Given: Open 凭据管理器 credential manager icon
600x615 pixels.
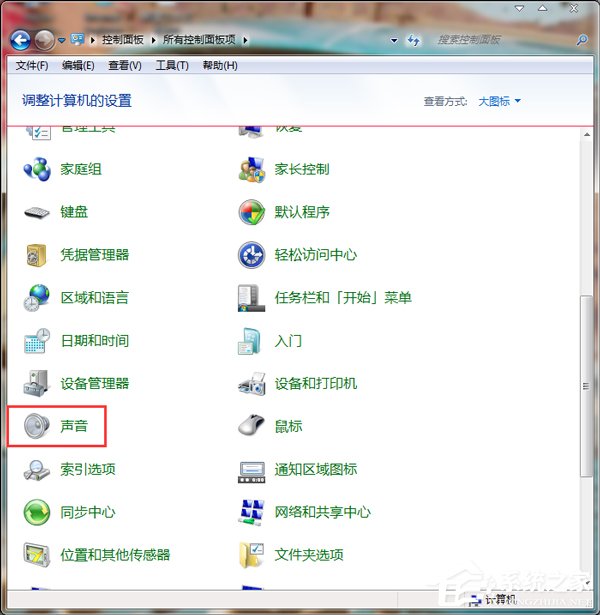Looking at the screenshot, I should coord(37,255).
